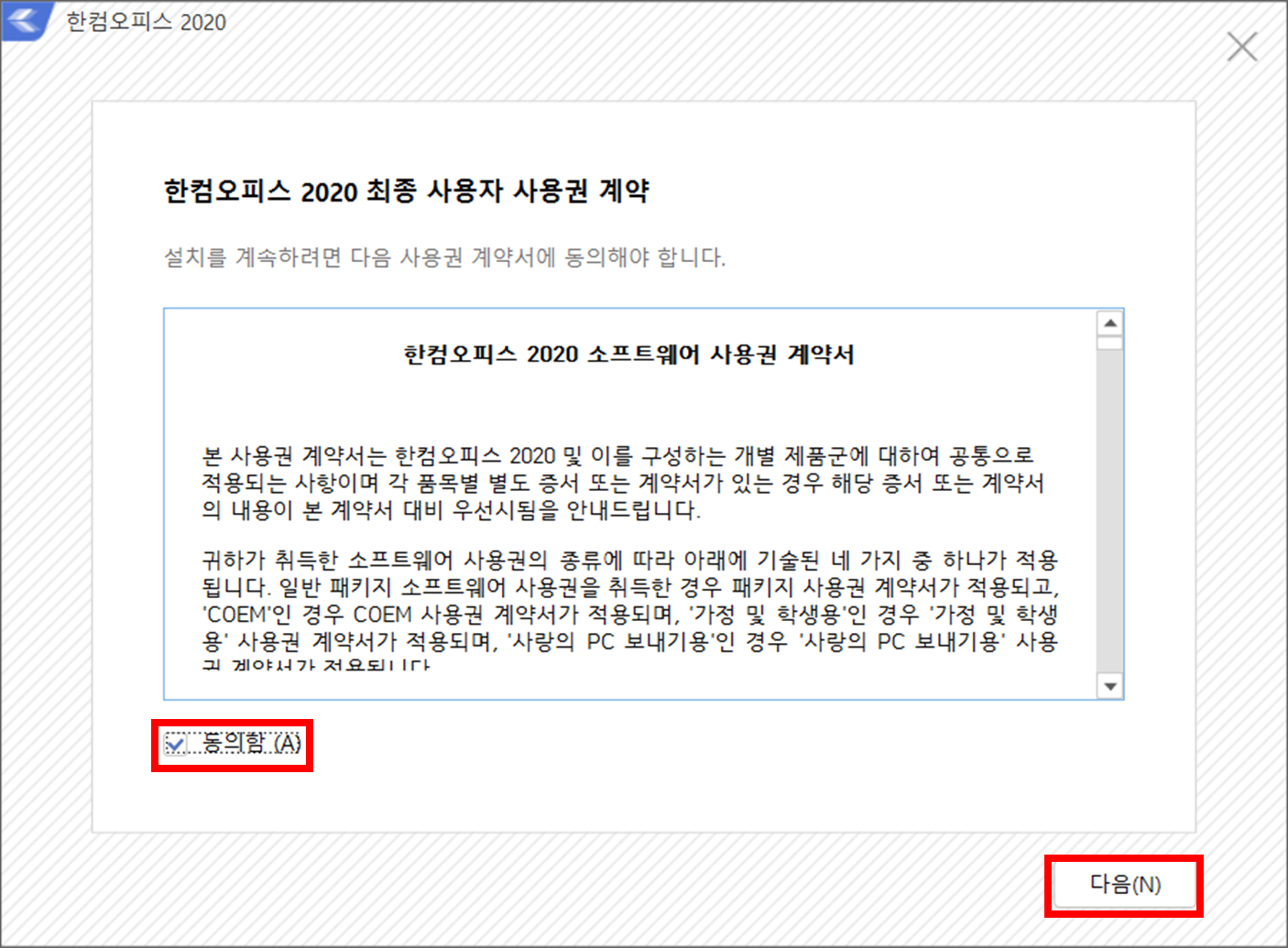Viewport: 1288px width, 948px height.
Task: Click the paragraph starting 귀하가 취득한 소프트웨어
Action: pyautogui.click(x=630, y=612)
